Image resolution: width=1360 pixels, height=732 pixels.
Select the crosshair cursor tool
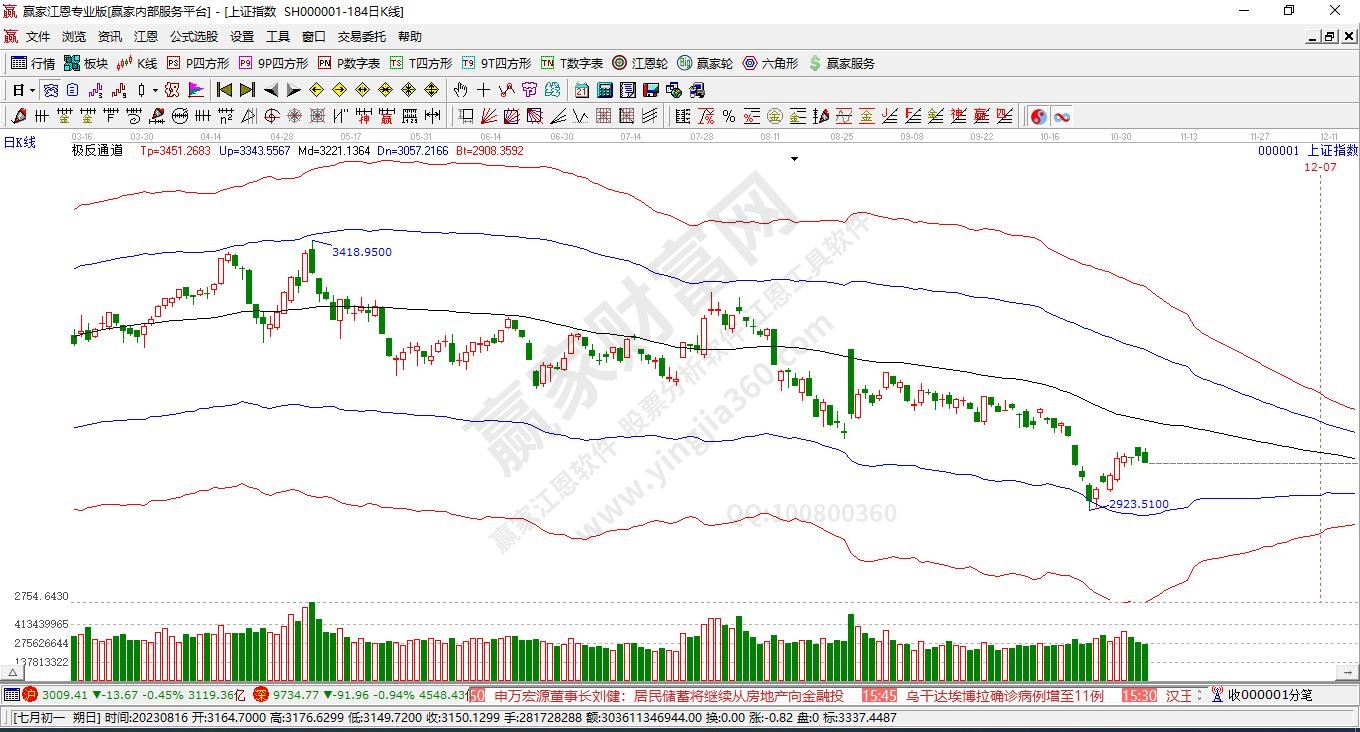[484, 90]
